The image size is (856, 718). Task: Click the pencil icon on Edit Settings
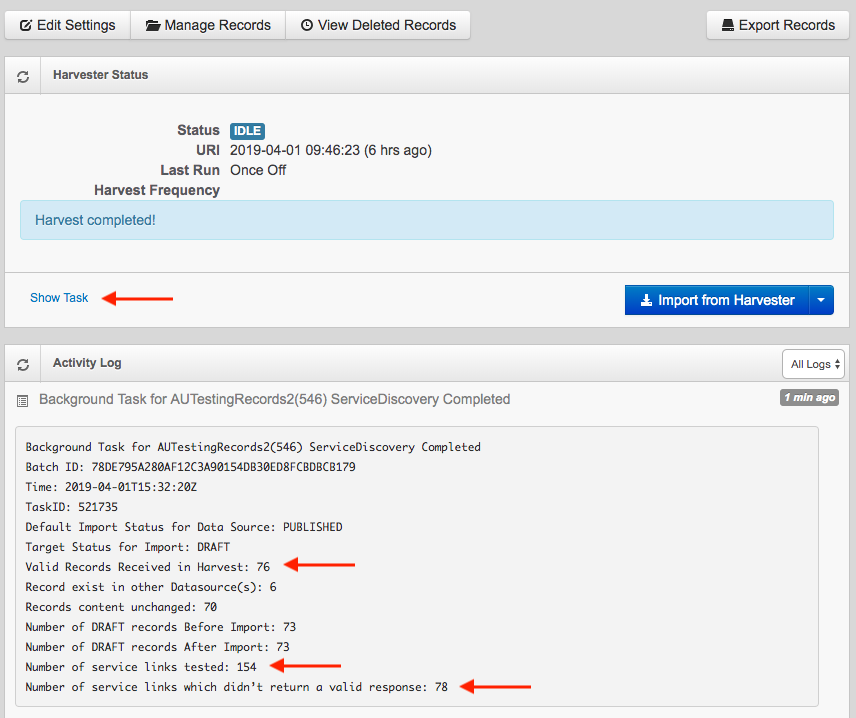click(26, 25)
